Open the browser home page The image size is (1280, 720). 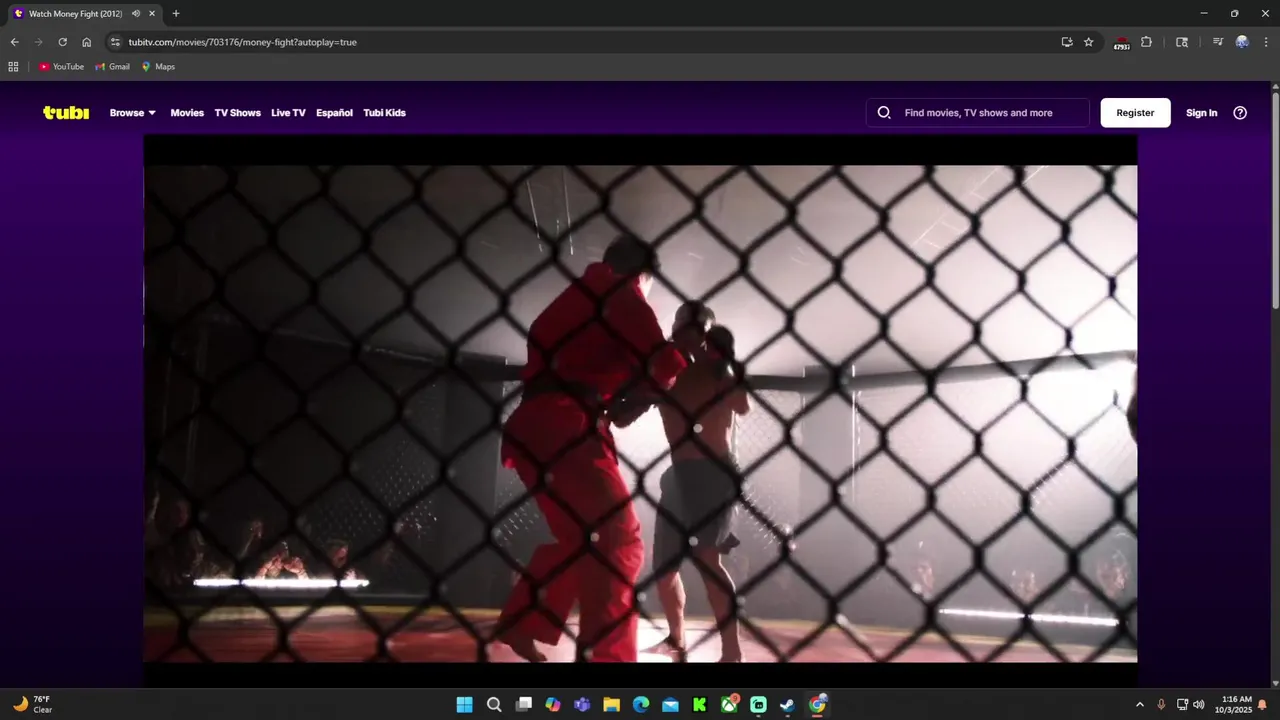[86, 42]
